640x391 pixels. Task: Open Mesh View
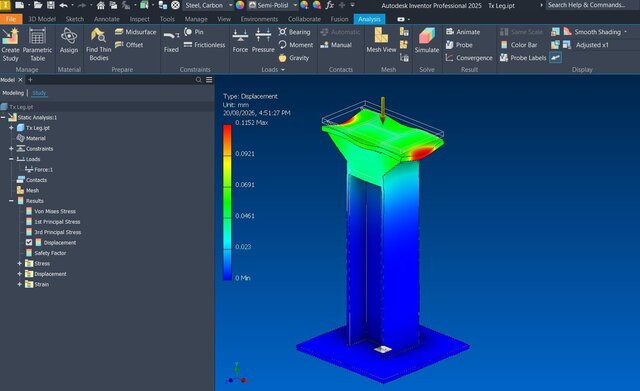pyautogui.click(x=381, y=40)
